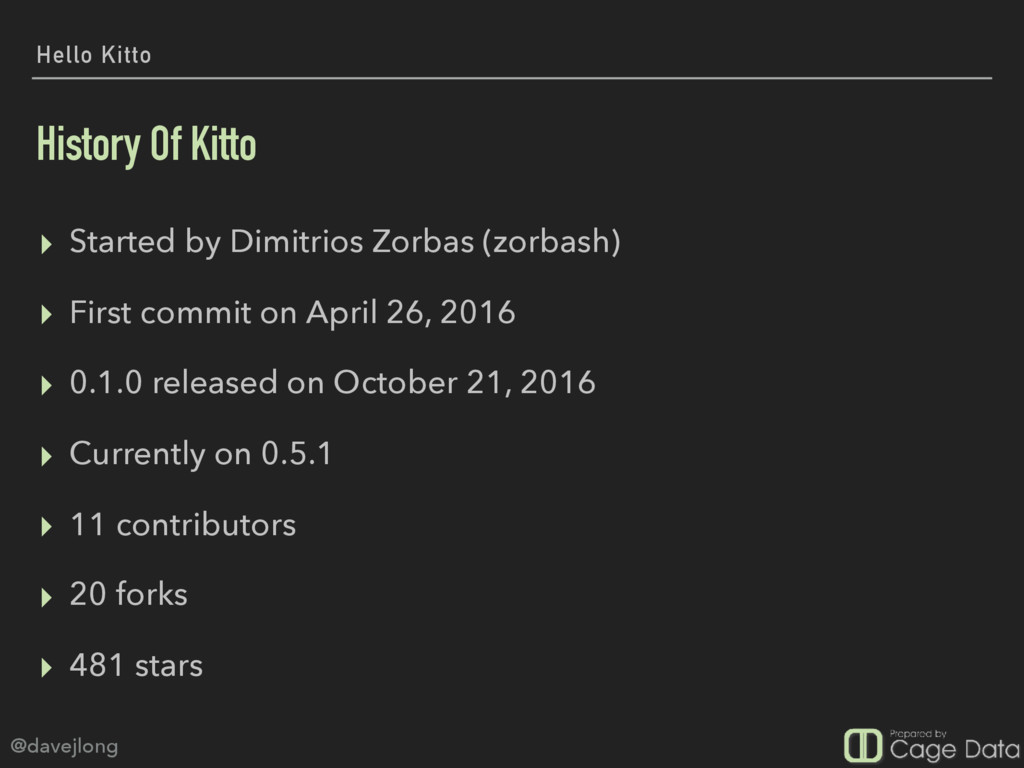Click the @davejlong Twitter handle

pos(64,746)
